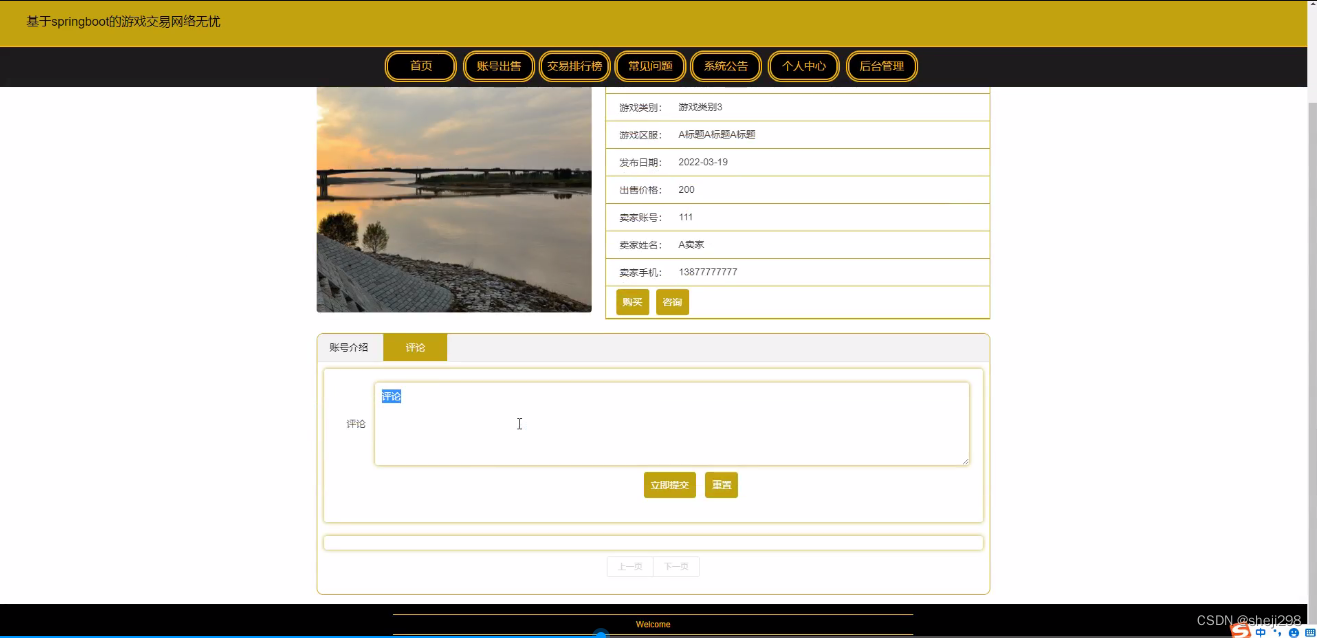Submit the comment with 立即提交
This screenshot has height=638, width=1317.
tap(668, 484)
